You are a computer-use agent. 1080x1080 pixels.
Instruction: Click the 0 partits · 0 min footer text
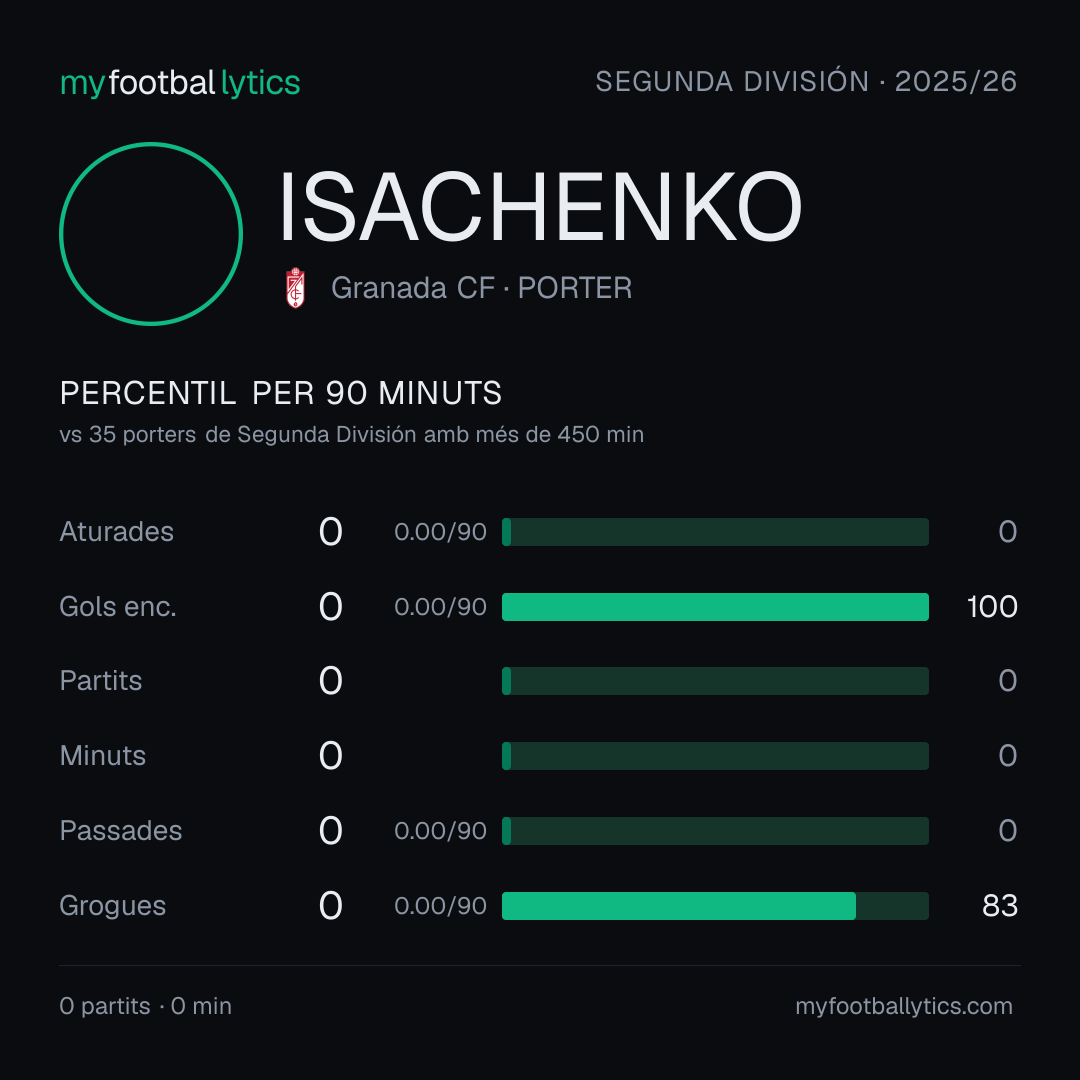coord(145,1006)
